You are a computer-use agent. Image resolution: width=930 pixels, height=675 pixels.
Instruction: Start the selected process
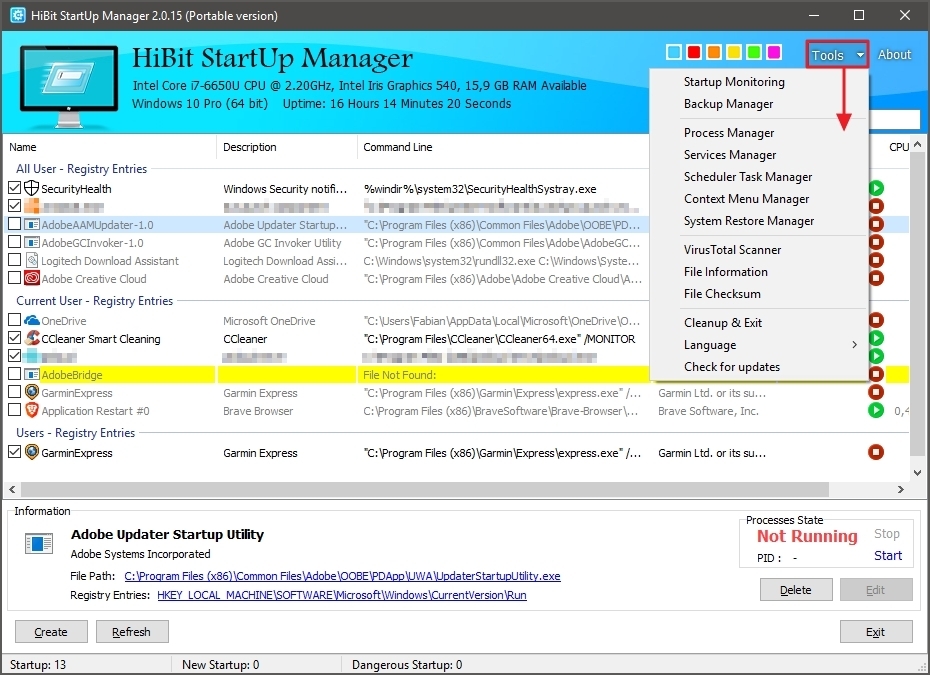[x=888, y=556]
